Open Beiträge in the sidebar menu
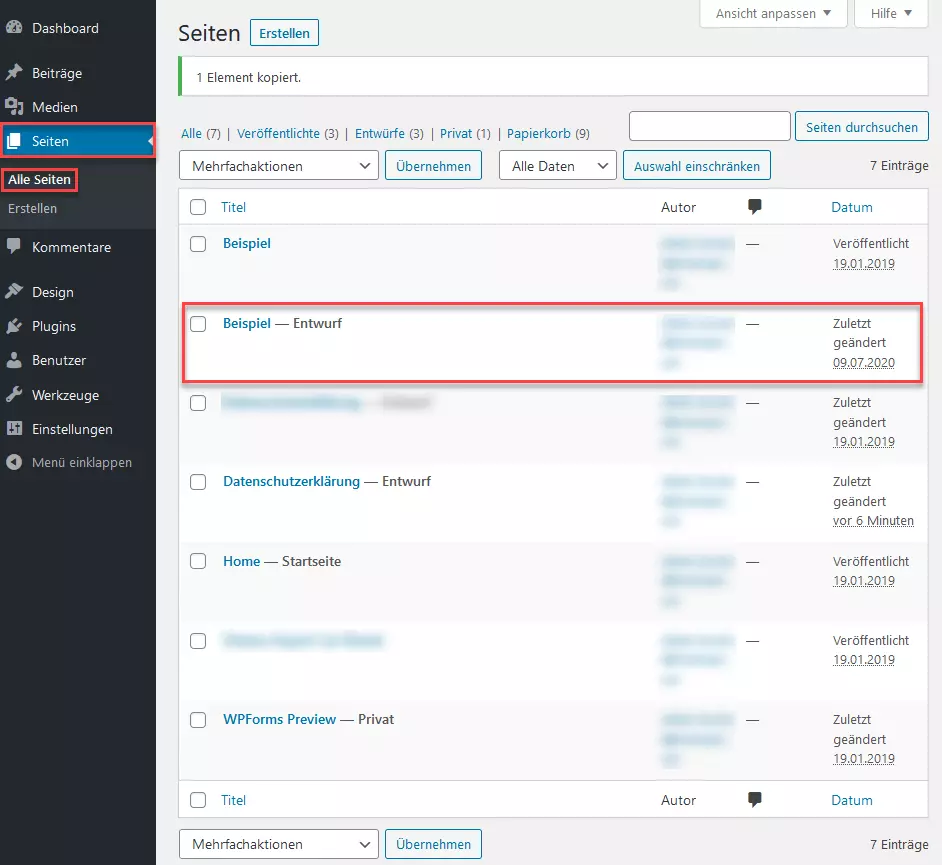Image resolution: width=942 pixels, height=865 pixels. click(57, 73)
